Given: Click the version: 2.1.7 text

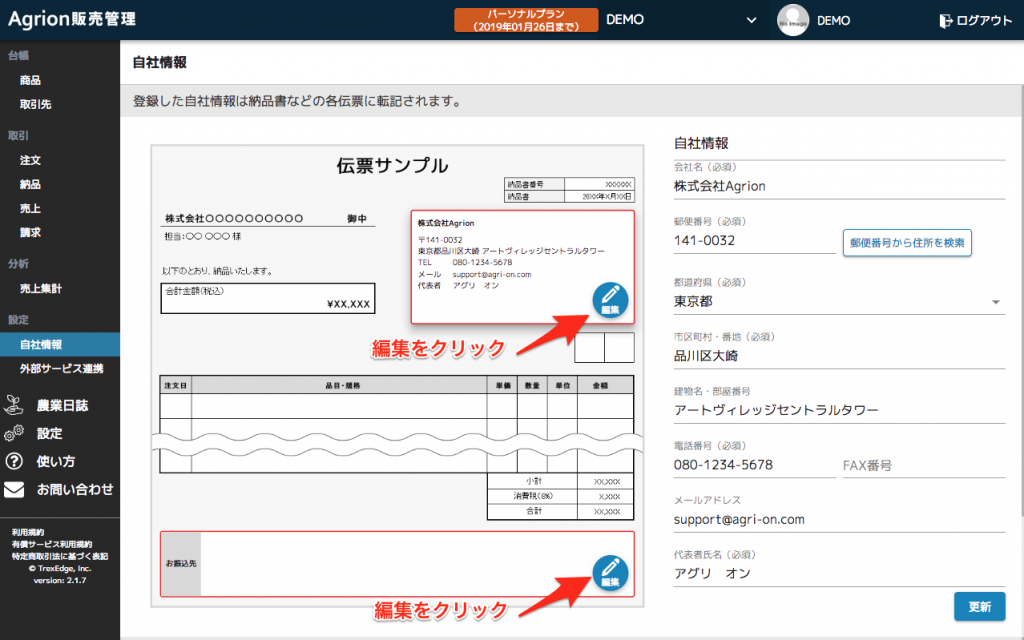Looking at the screenshot, I should click(x=59, y=580).
